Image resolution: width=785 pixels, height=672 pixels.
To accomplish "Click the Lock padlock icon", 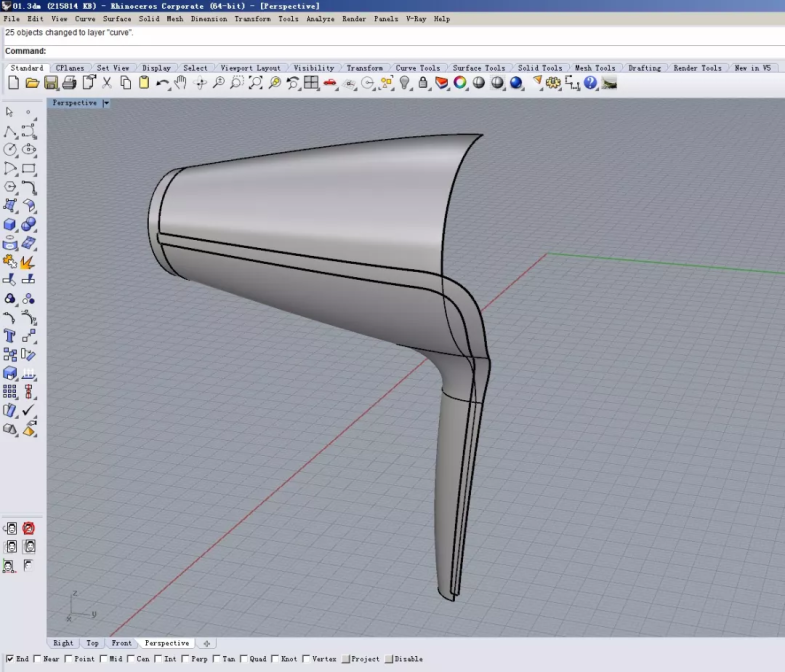I will [423, 83].
